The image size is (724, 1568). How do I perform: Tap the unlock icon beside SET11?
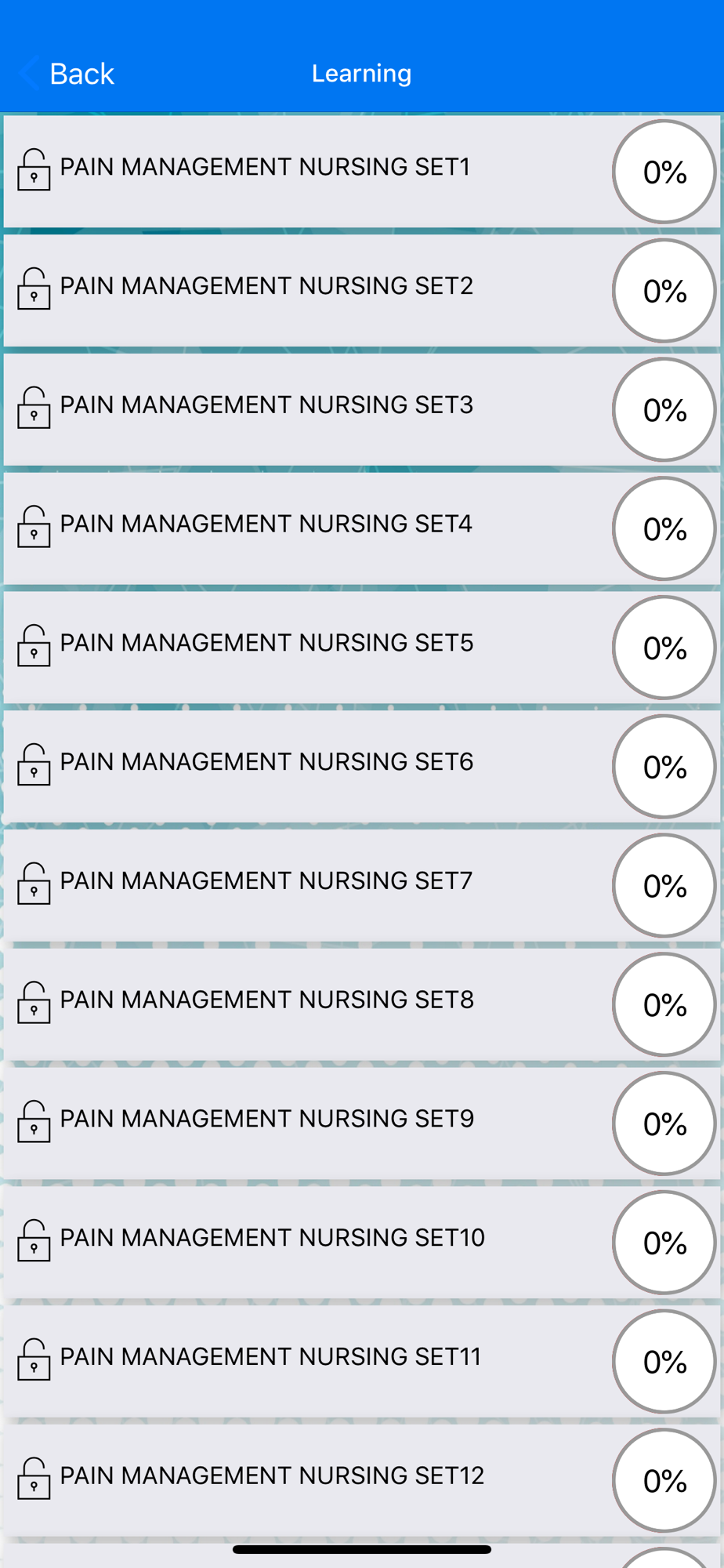point(34,1359)
